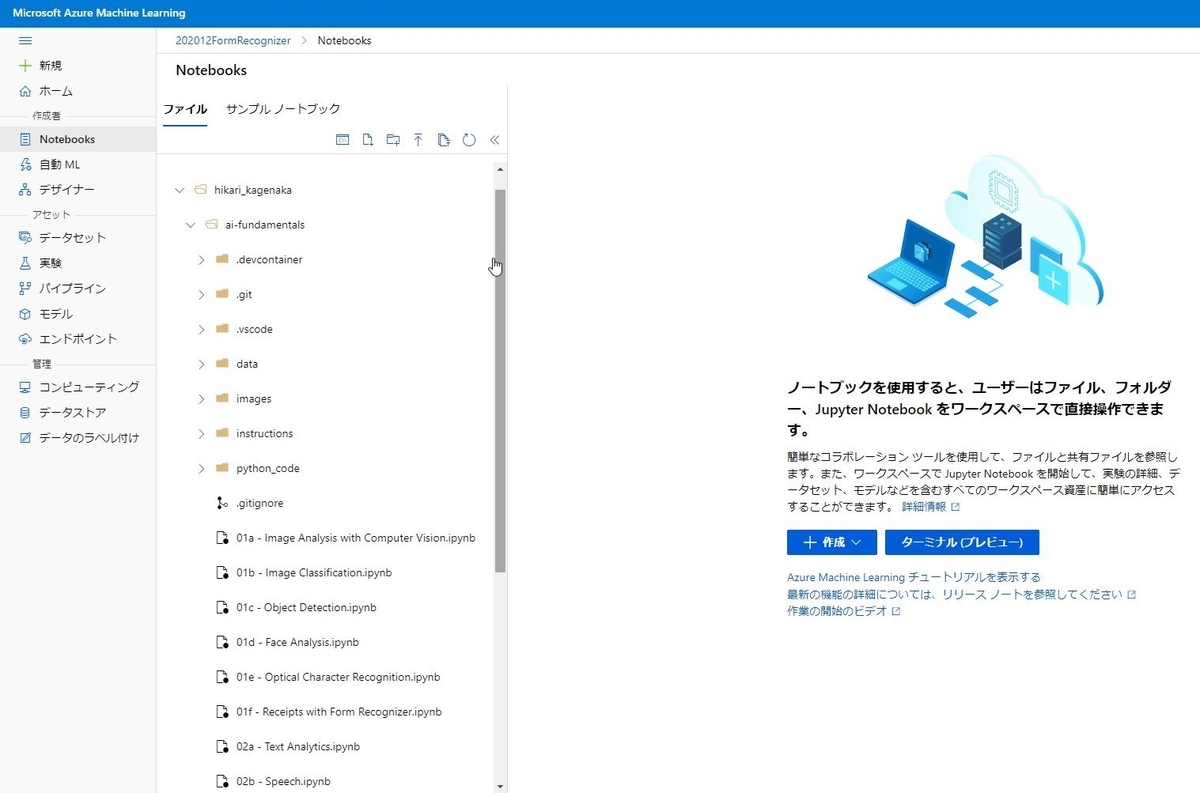Open the リリース ノート link

click(961, 594)
